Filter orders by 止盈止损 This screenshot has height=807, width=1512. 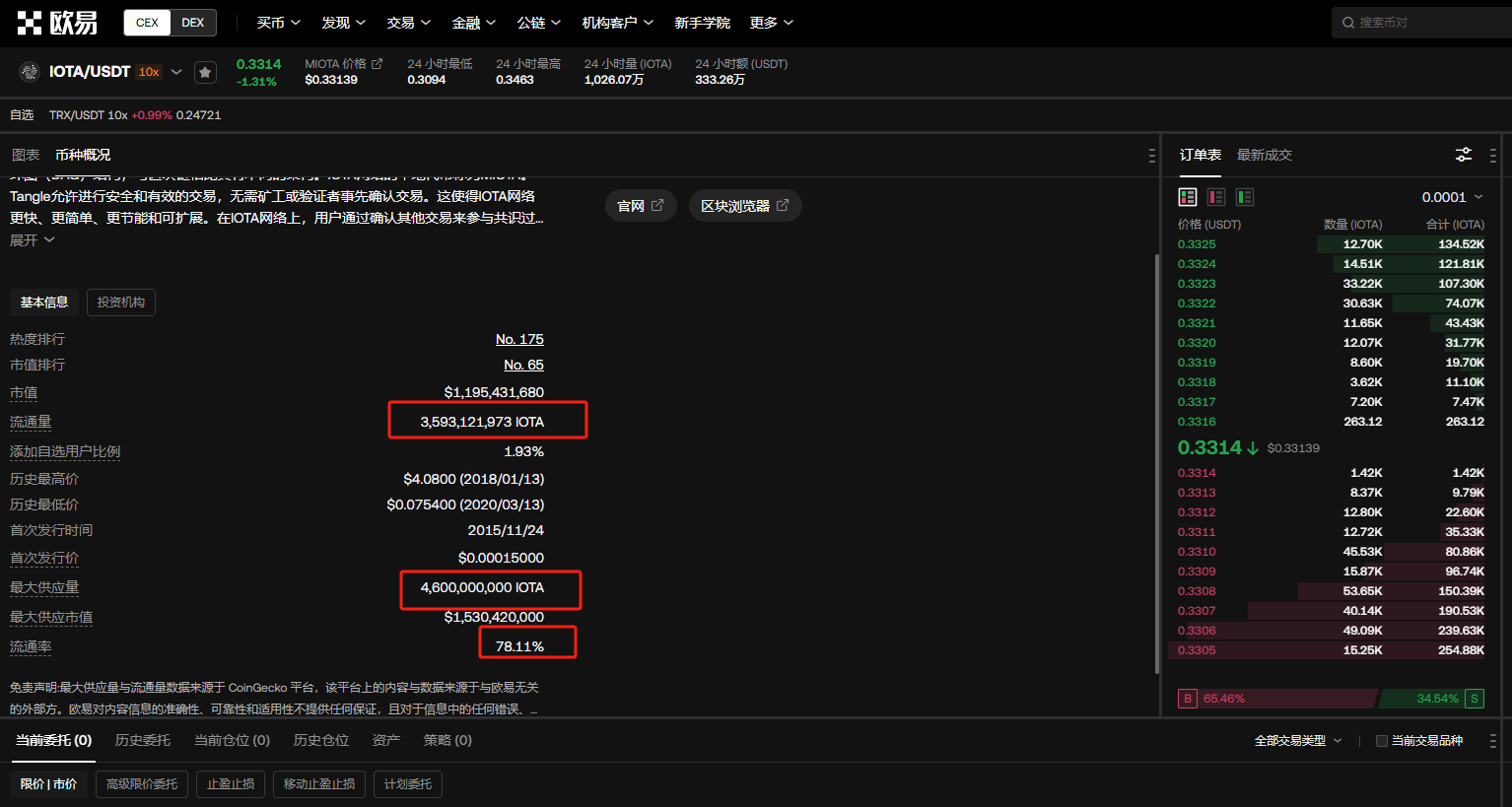(x=231, y=784)
